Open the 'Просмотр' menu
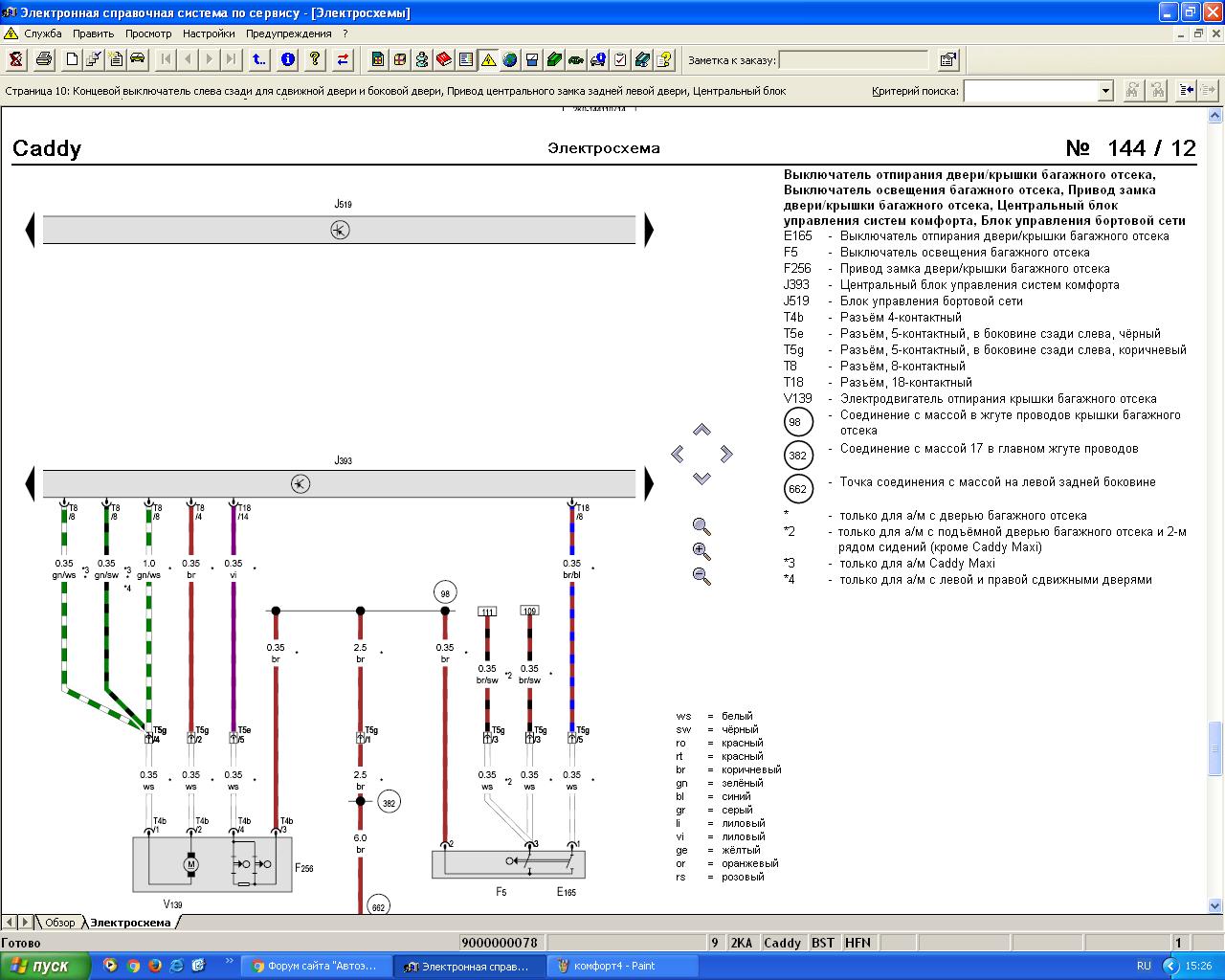 148,33
